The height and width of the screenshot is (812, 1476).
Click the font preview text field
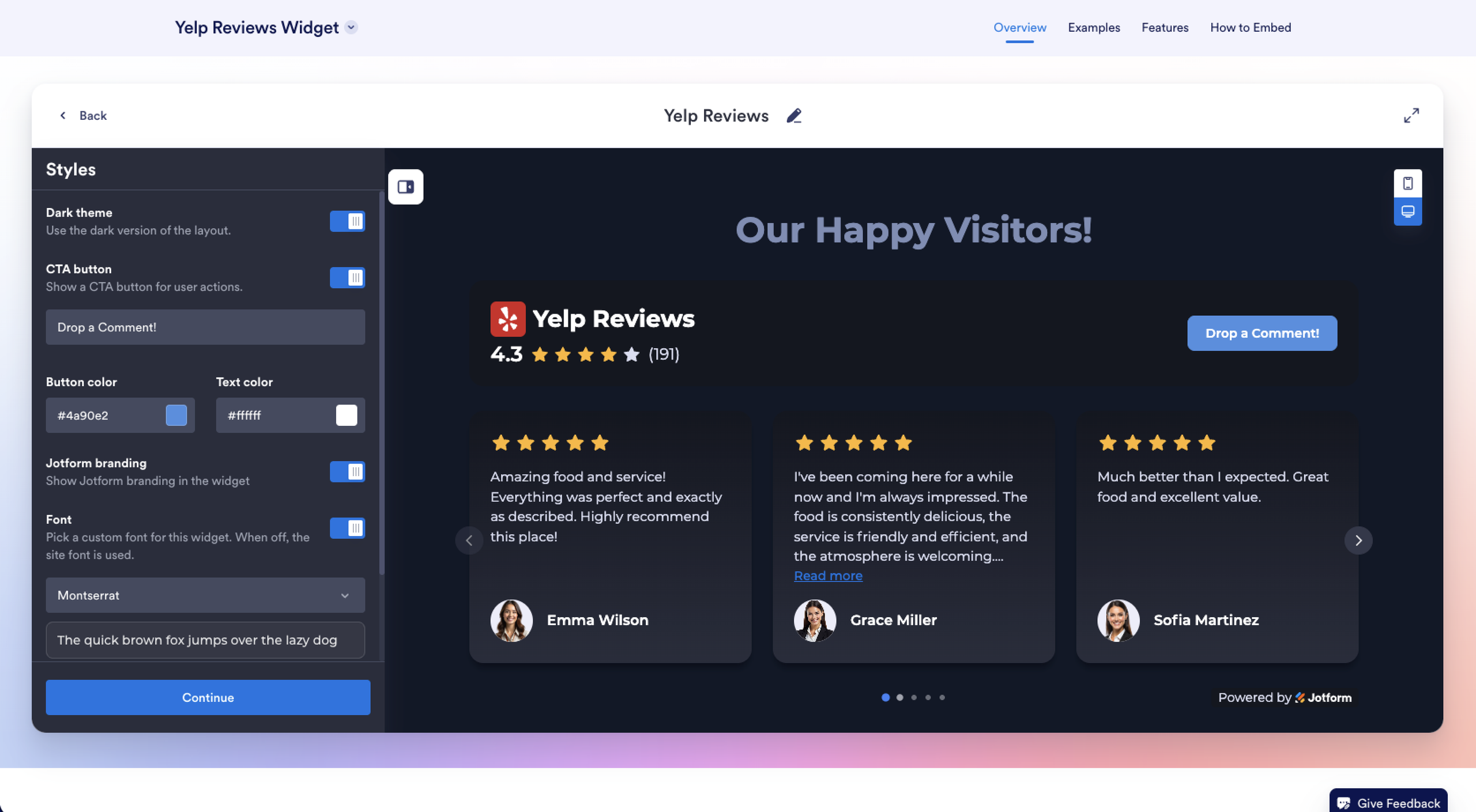205,640
